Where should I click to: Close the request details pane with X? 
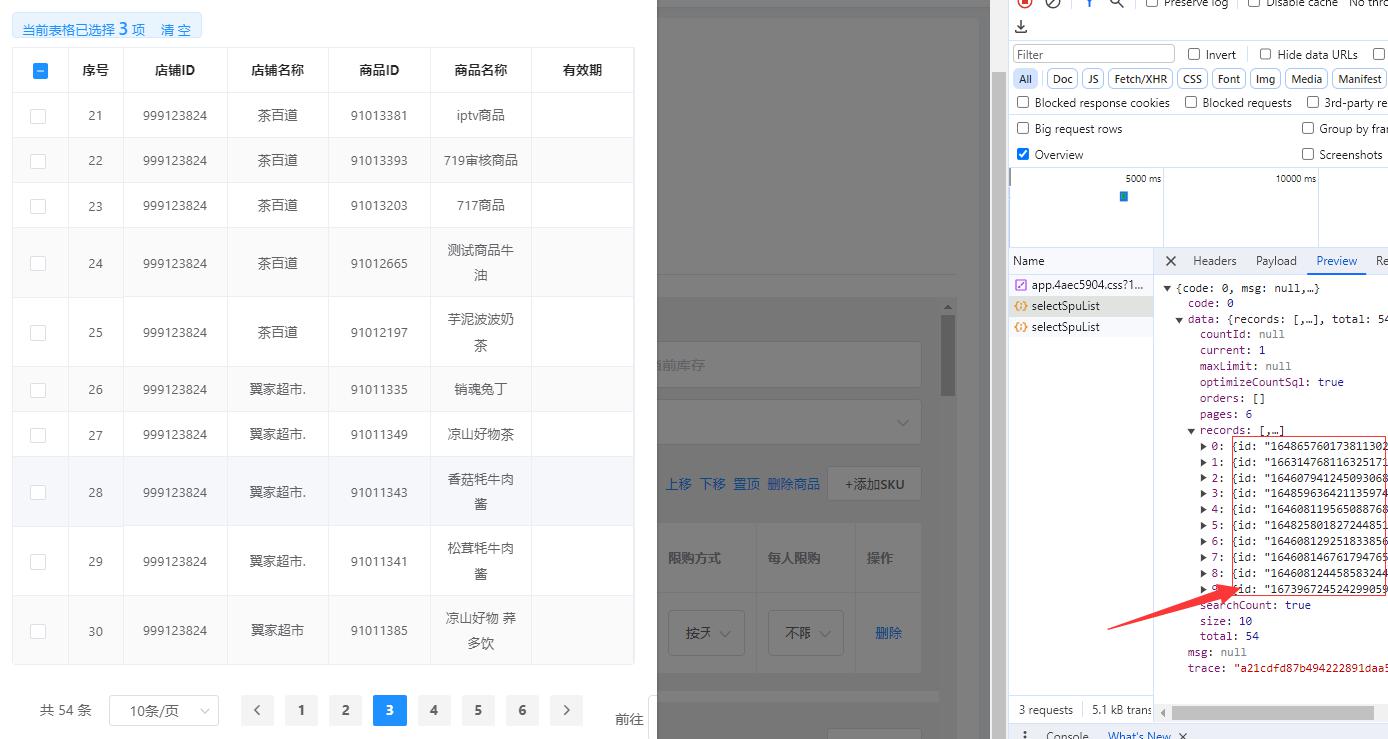(x=1171, y=261)
